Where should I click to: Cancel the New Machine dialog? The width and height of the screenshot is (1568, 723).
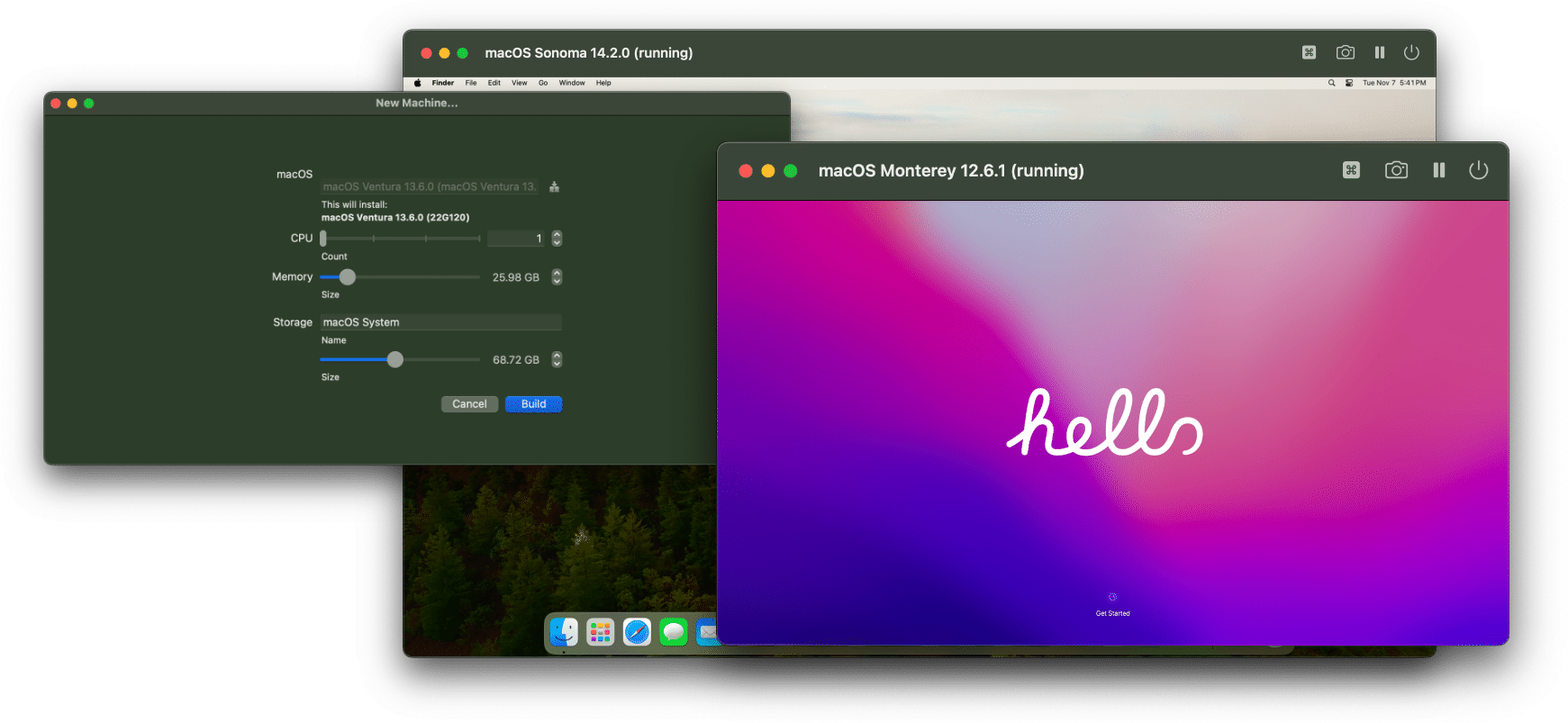[469, 404]
